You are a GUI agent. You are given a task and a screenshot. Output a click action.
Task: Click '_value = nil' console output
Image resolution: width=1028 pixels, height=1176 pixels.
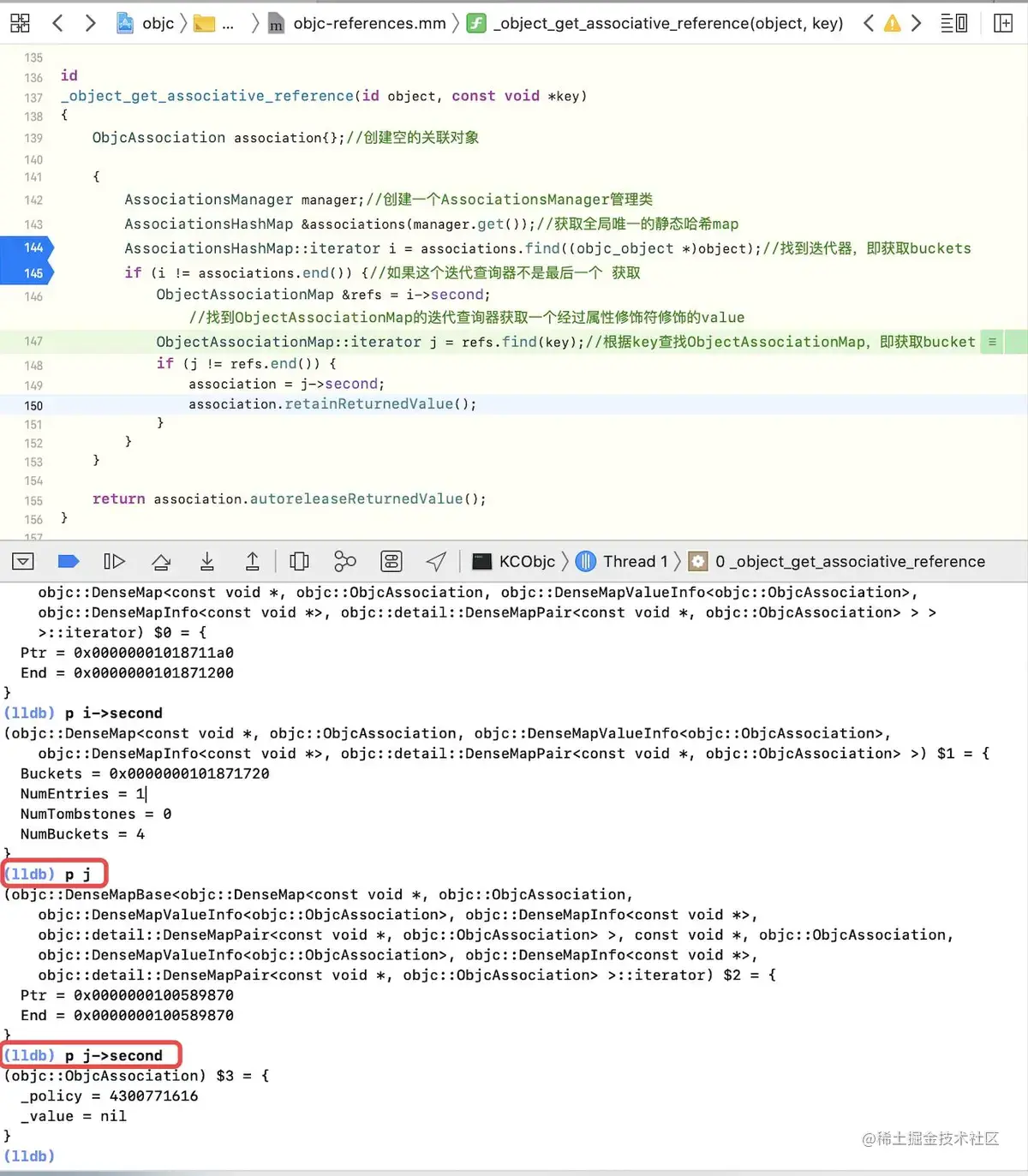(x=73, y=1116)
